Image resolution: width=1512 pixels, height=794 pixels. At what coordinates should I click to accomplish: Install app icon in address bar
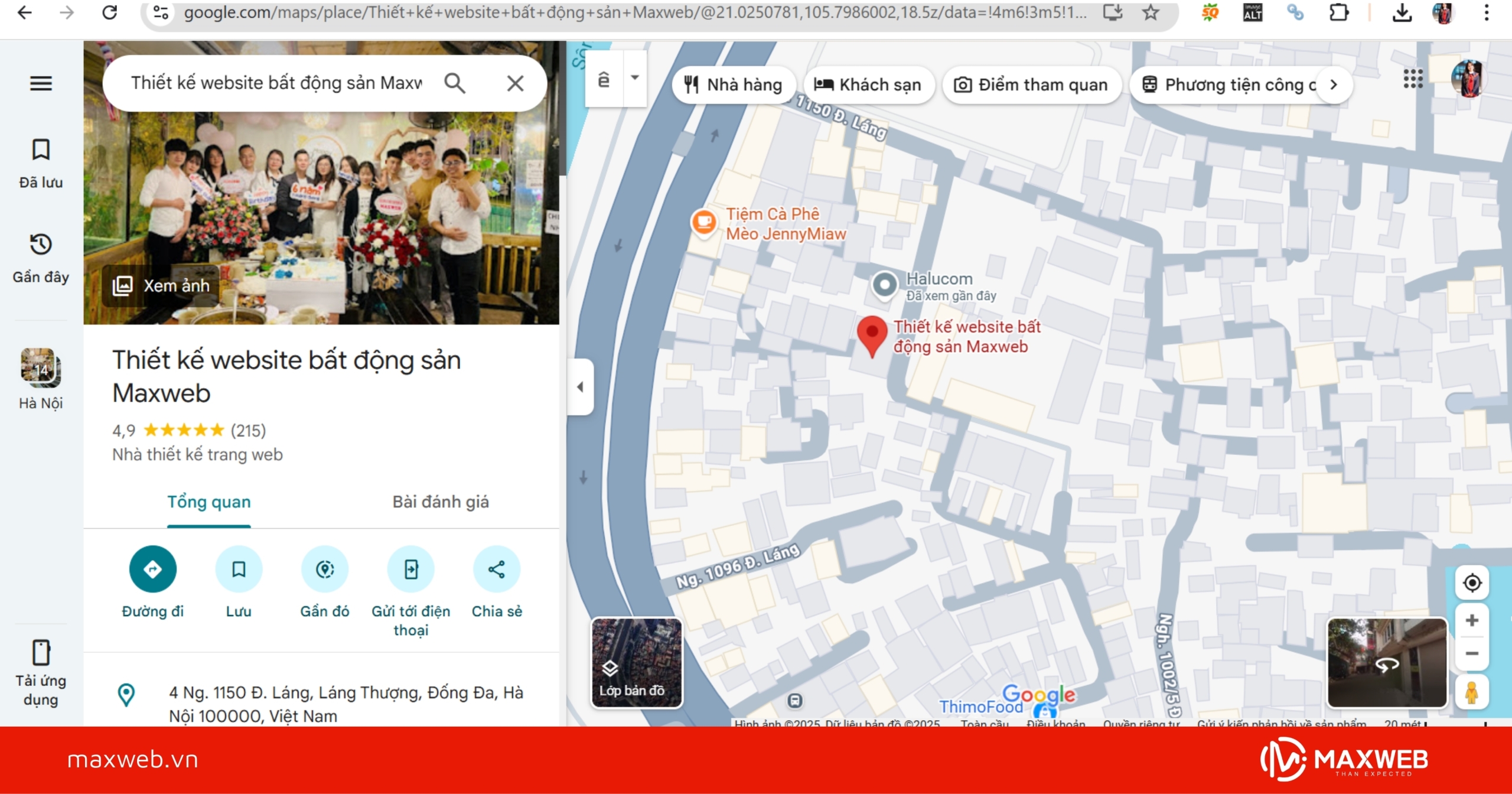(x=1113, y=12)
